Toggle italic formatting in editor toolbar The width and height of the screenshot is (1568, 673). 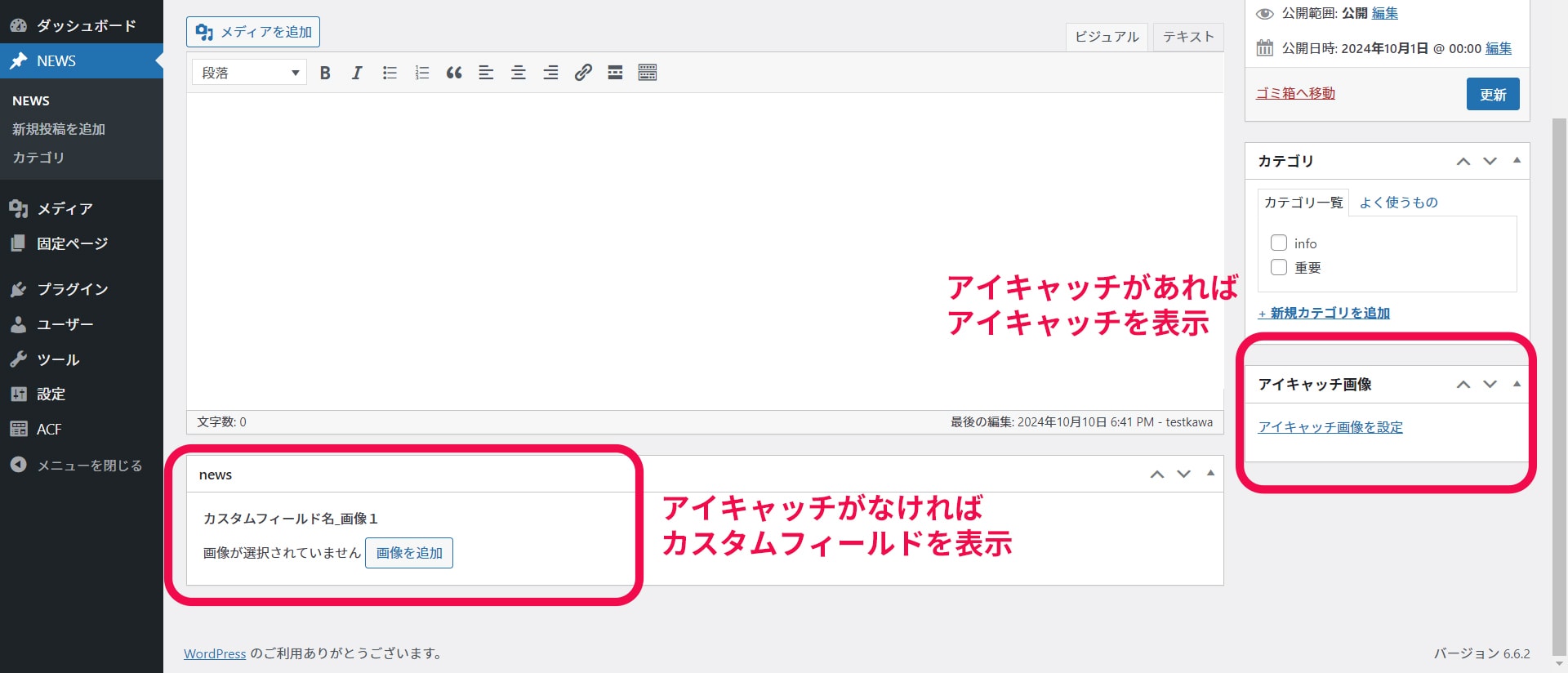click(357, 73)
